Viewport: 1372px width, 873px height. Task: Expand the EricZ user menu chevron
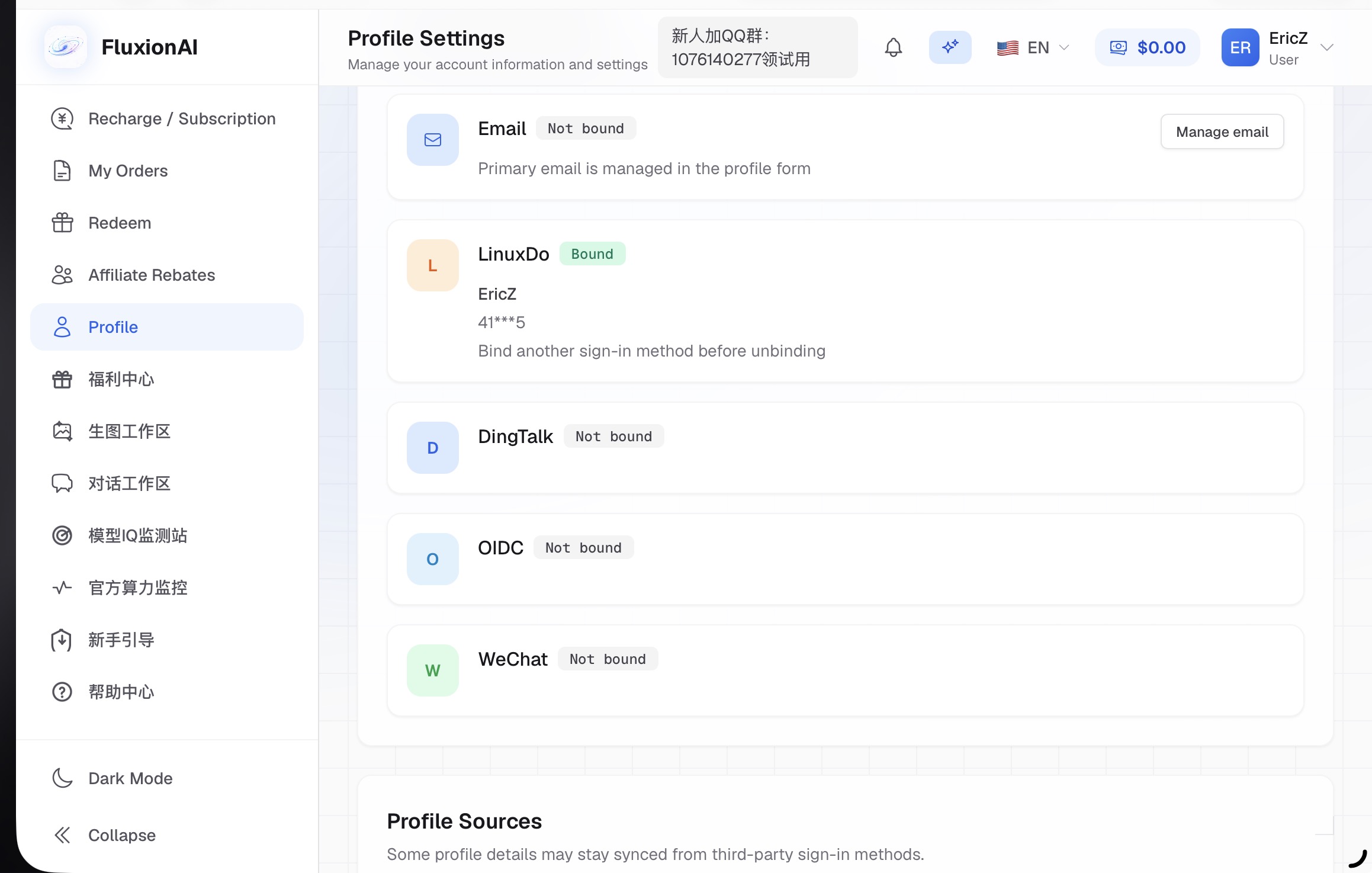pos(1327,47)
